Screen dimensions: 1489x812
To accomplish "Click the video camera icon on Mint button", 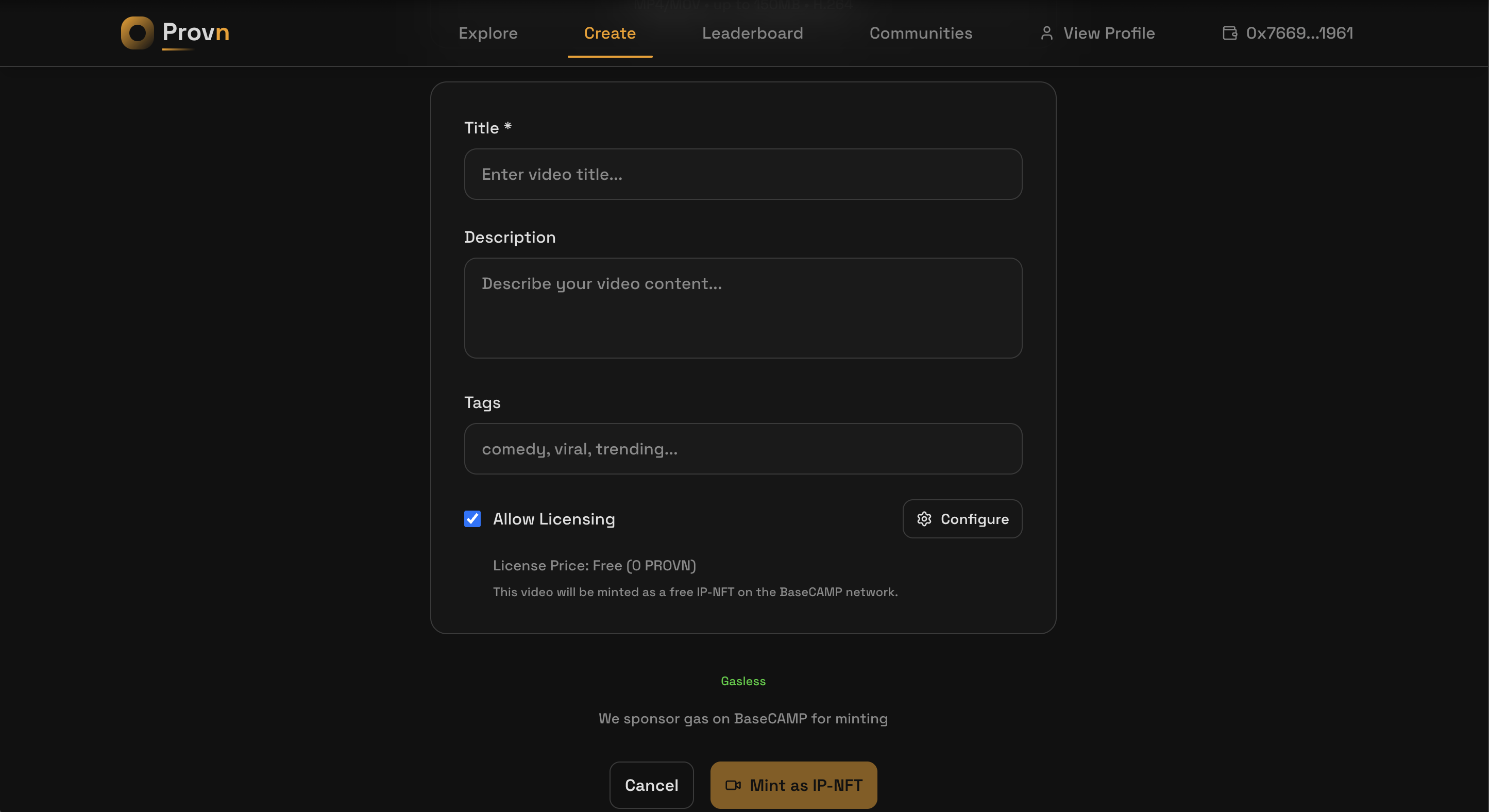I will coord(733,785).
